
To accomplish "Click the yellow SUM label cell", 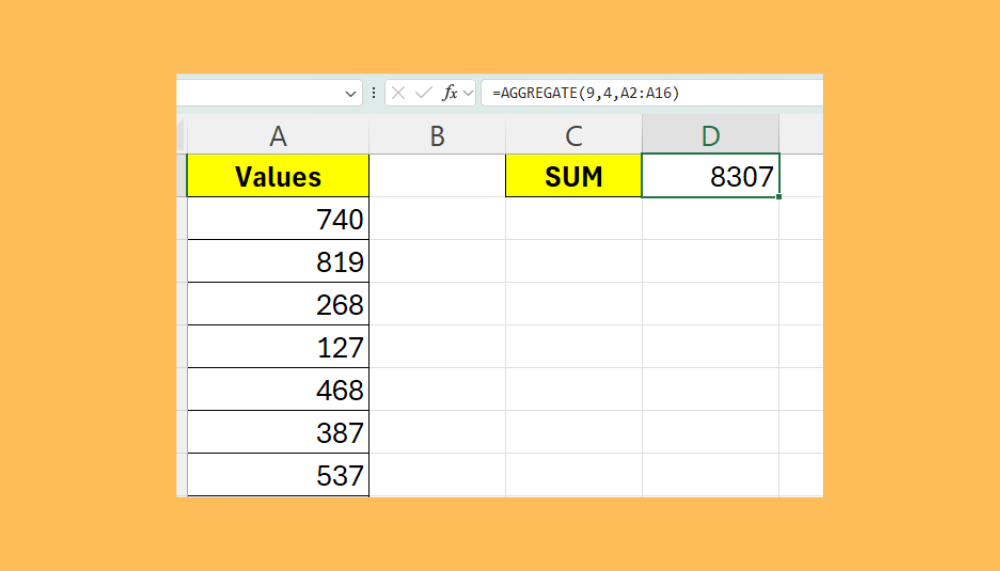I will (573, 177).
